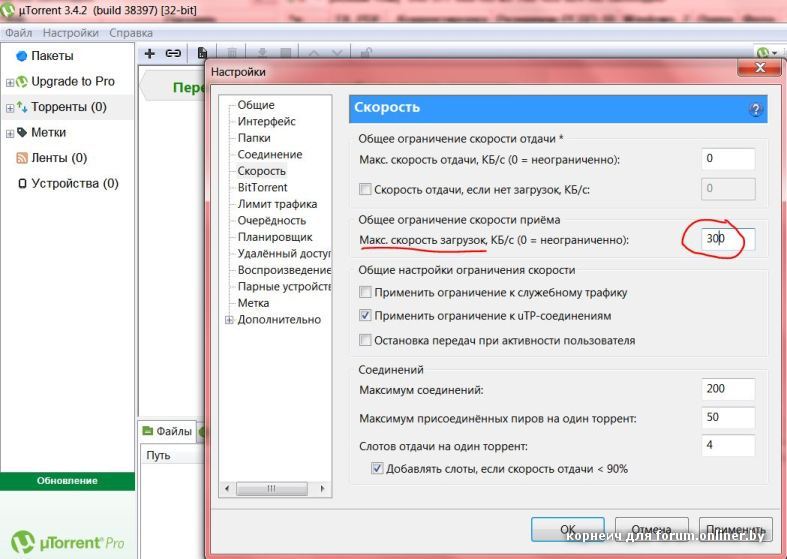Click the Макс. скорость загрузок field showing 300
The width and height of the screenshot is (787, 559).
[728, 239]
